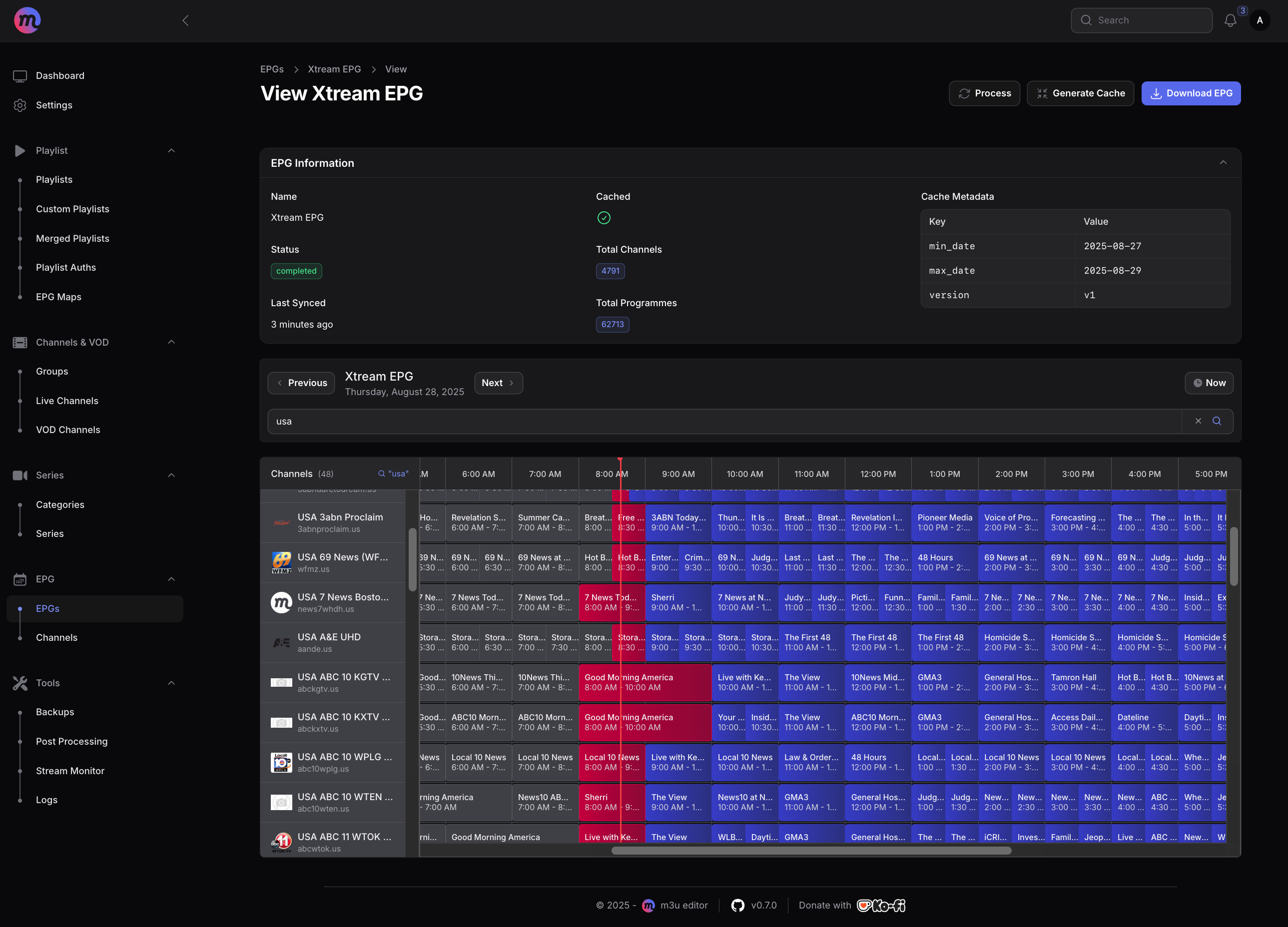Click the sidebar collapse arrow icon
The image size is (1288, 927).
pos(185,20)
